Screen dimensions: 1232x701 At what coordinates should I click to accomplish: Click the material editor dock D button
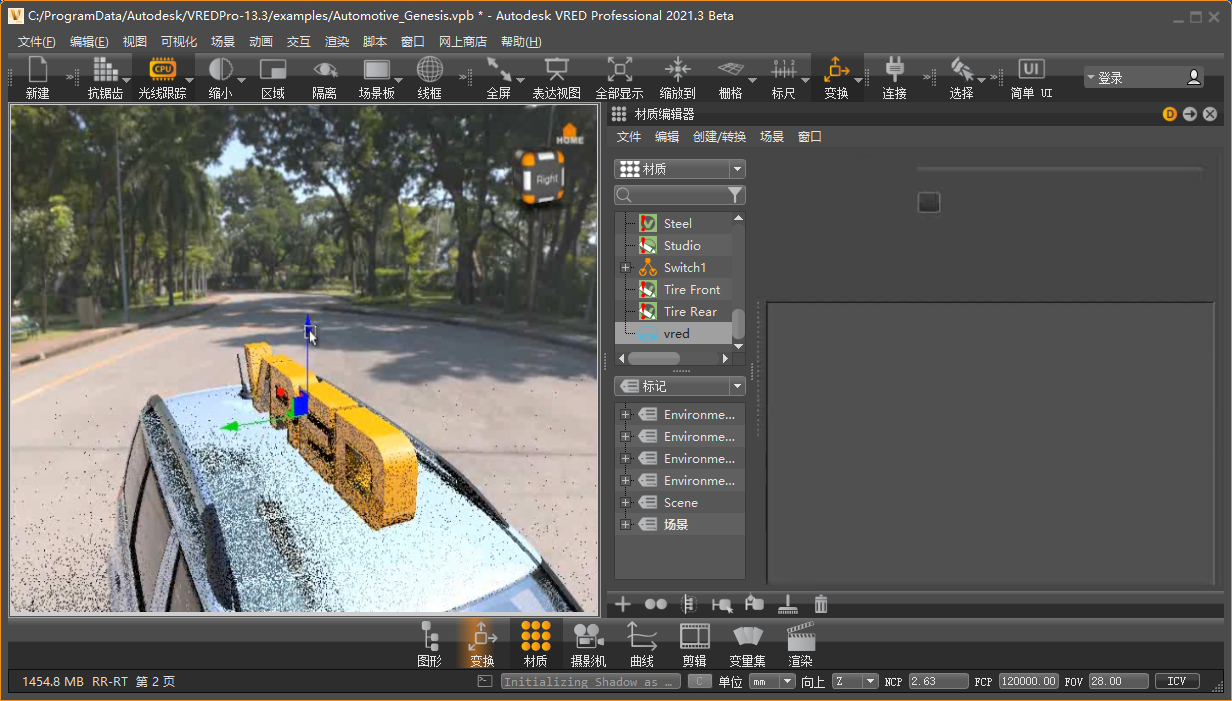click(1170, 114)
